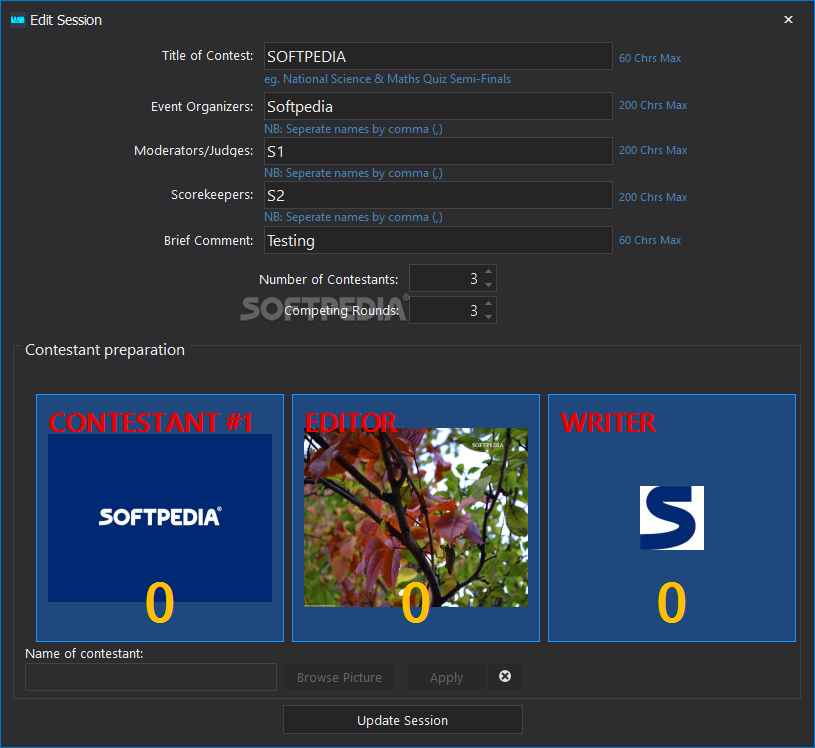
Task: Click the '60 Chrs Max' note beside Title of Contest
Action: click(x=650, y=58)
